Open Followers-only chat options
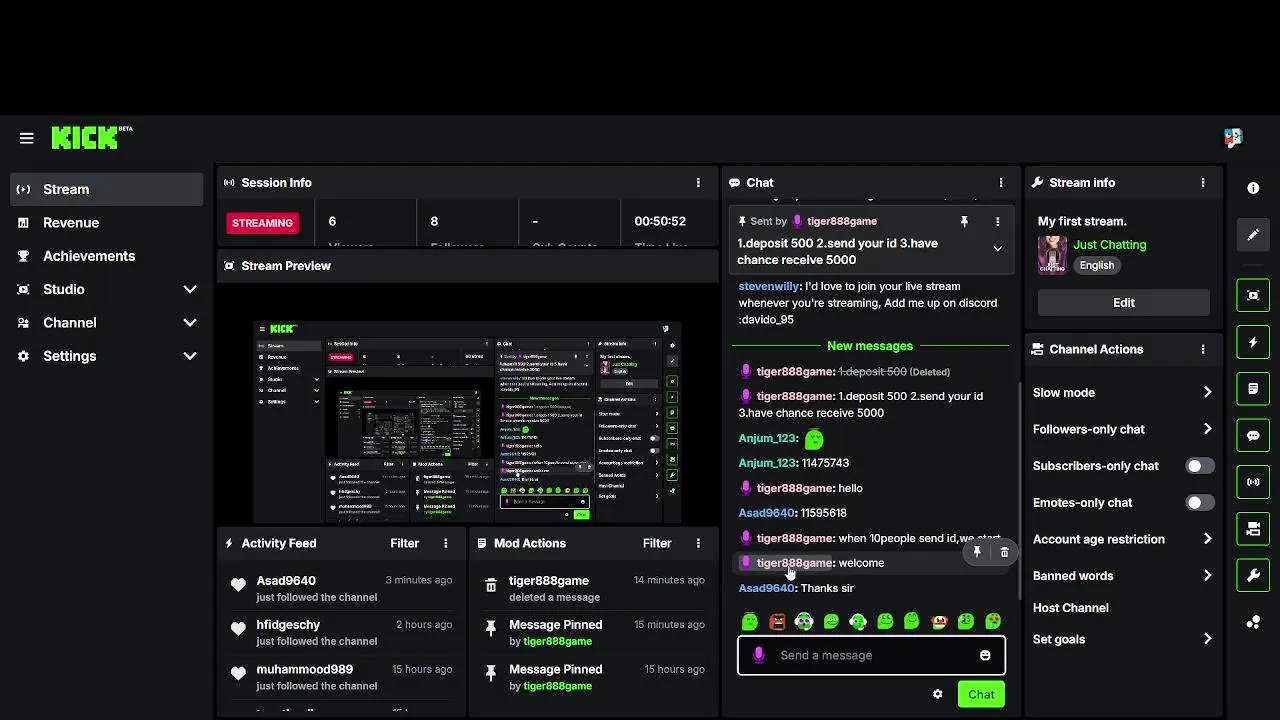Screen dimensions: 1280x720 click(x=1123, y=429)
